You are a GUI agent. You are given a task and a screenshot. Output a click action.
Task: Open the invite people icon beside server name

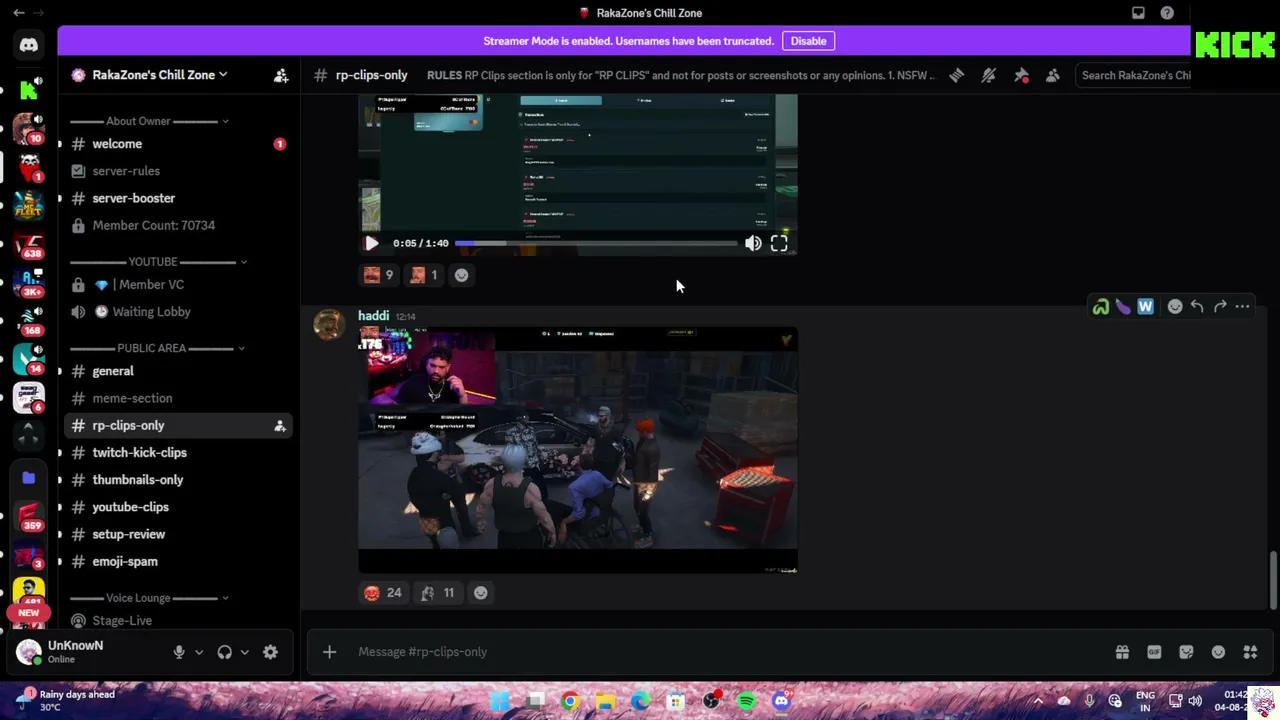pyautogui.click(x=281, y=75)
